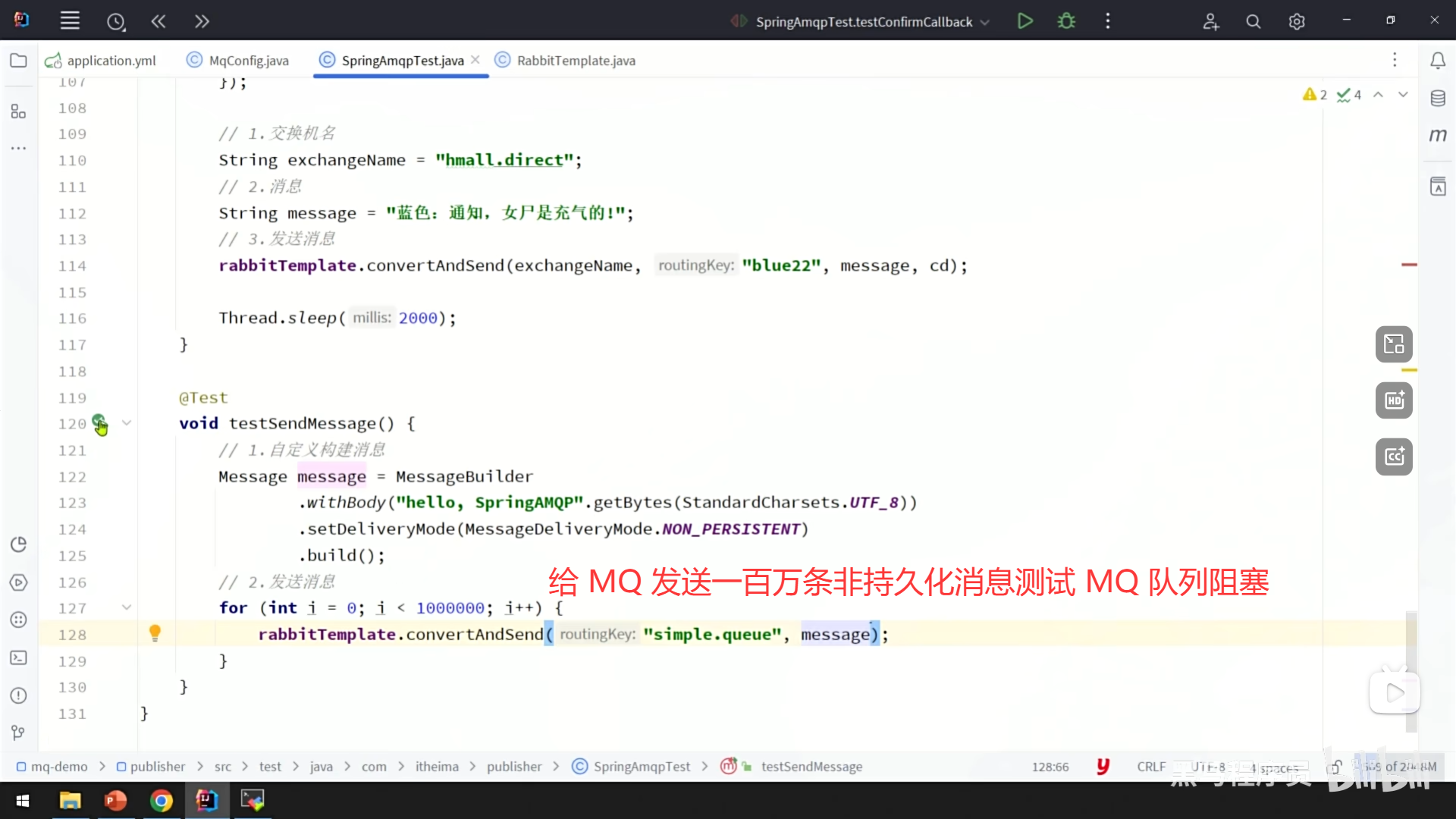This screenshot has width=1456, height=819.
Task: Click the Debug bug icon
Action: click(x=1066, y=21)
